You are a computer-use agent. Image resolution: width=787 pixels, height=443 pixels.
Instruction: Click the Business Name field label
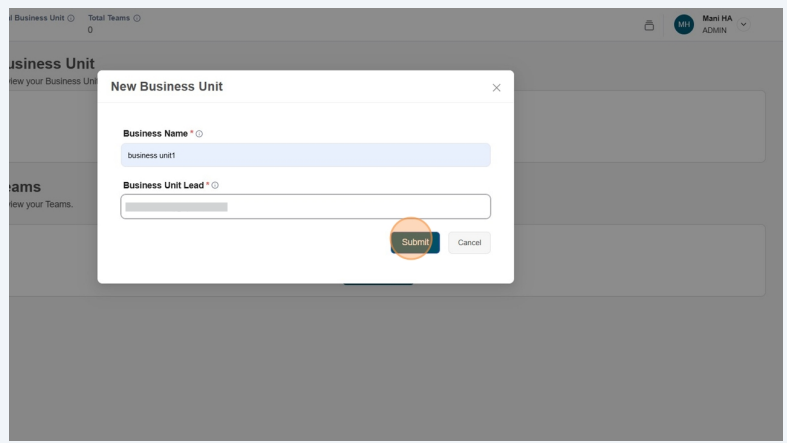coord(155,134)
